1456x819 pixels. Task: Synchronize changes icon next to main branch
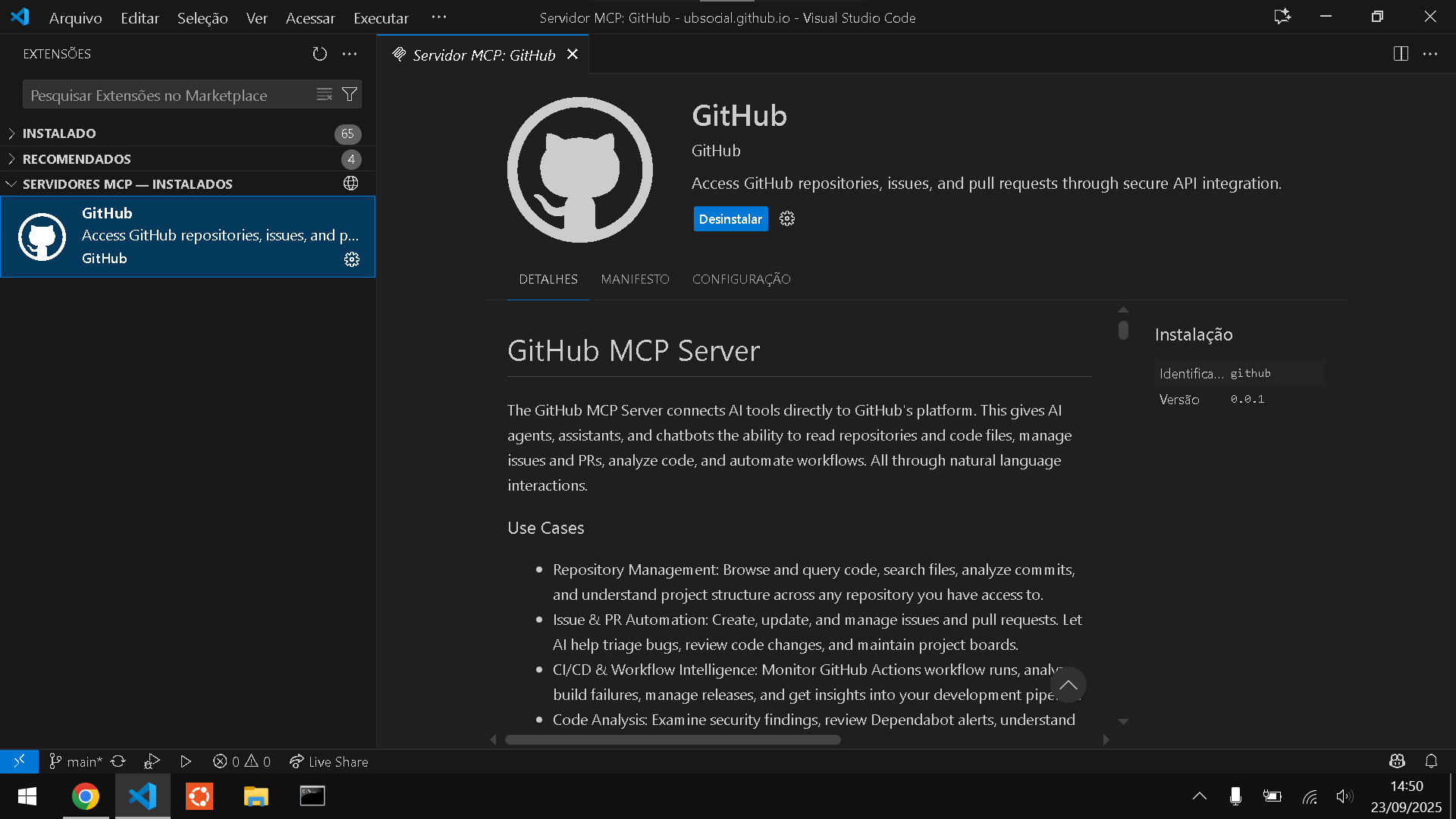(x=118, y=761)
